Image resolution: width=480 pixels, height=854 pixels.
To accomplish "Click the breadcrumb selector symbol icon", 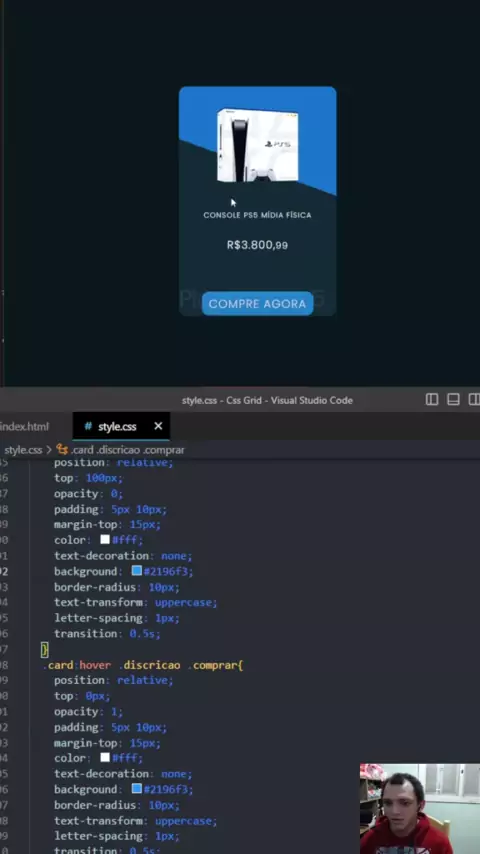I will pyautogui.click(x=62, y=450).
